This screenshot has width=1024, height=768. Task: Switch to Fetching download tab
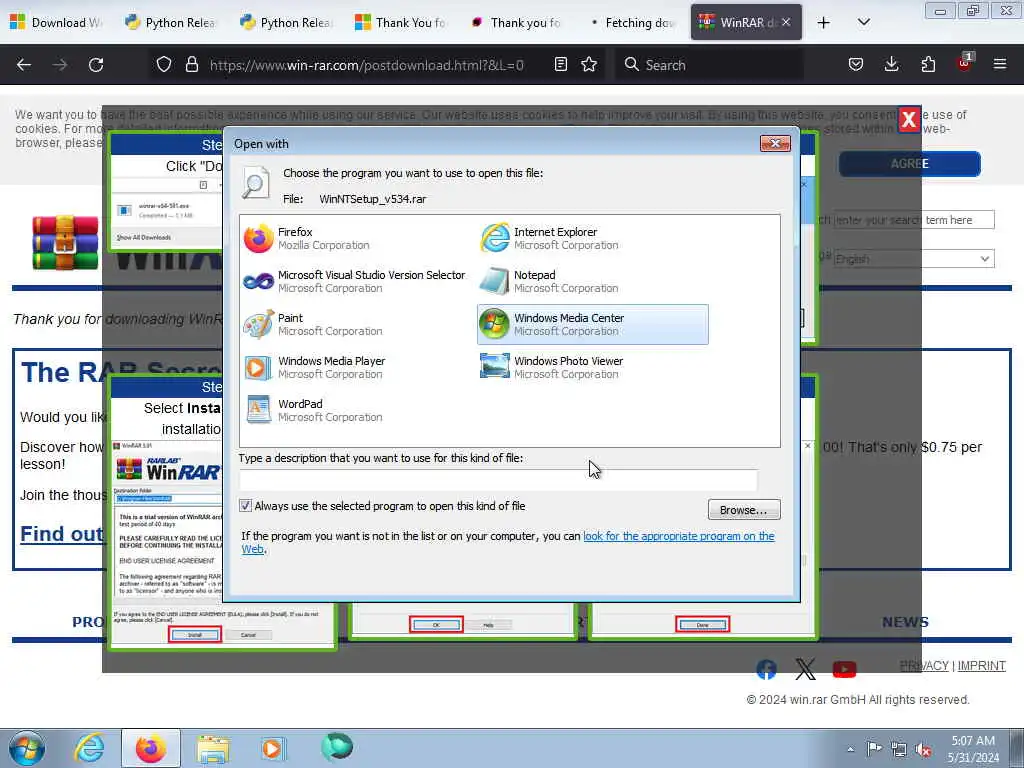tap(631, 22)
